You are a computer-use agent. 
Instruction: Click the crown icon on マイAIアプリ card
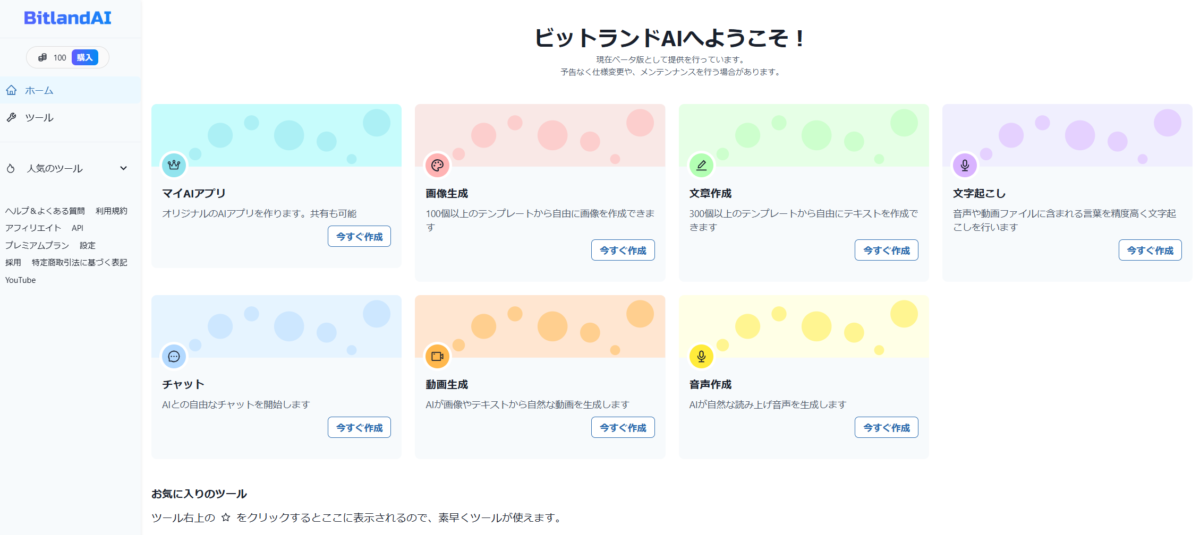(x=174, y=165)
